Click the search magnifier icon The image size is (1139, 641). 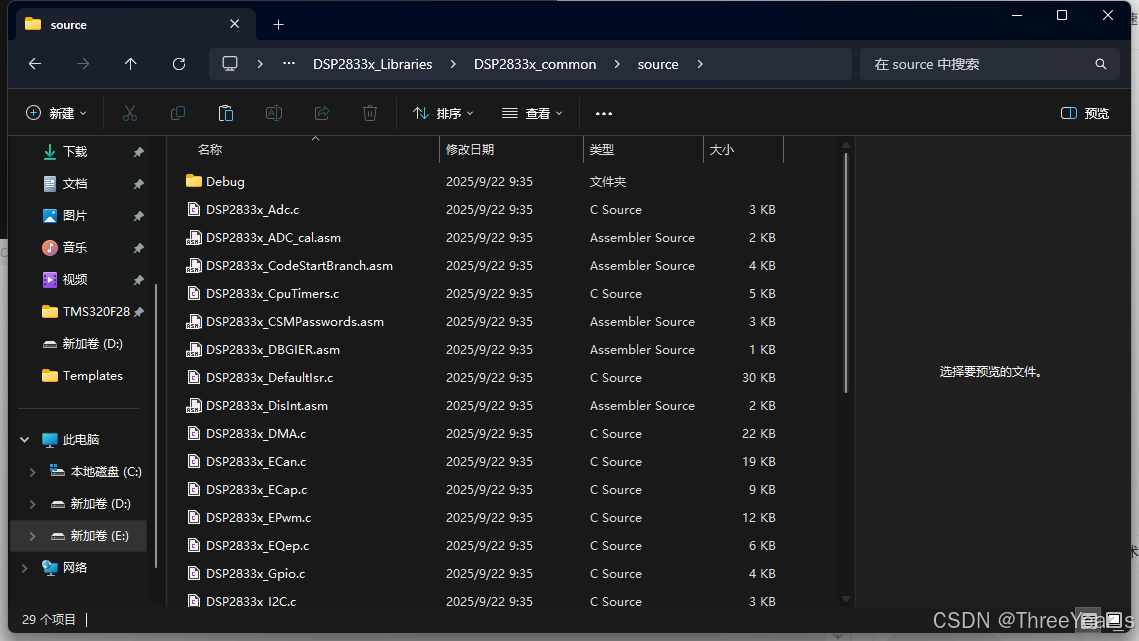click(1101, 64)
